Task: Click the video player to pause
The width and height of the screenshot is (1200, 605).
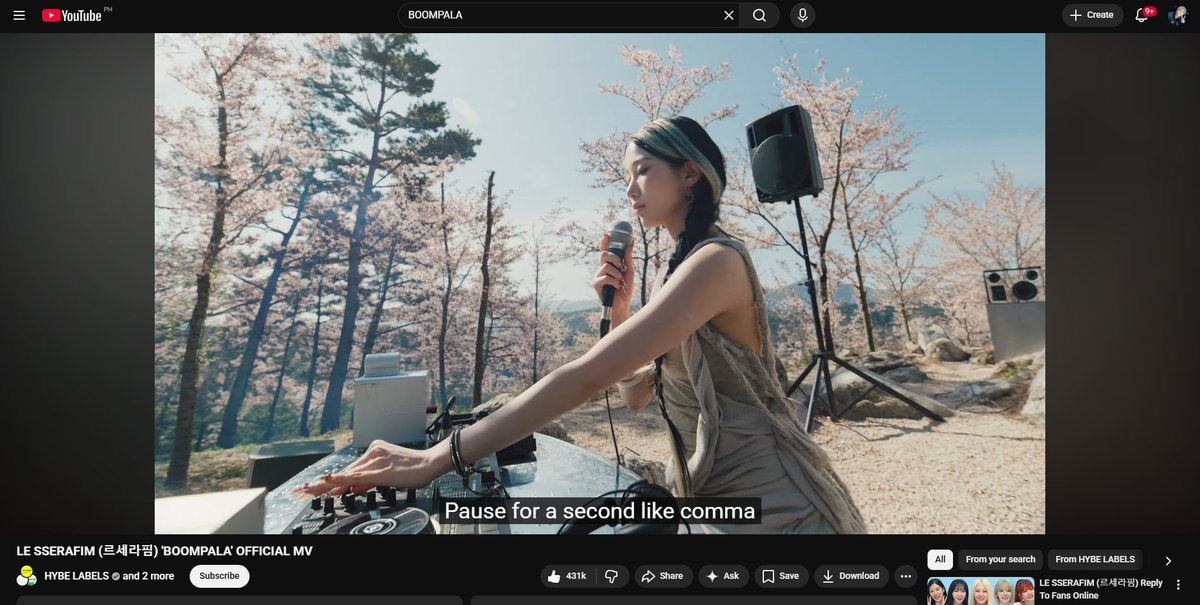Action: tap(600, 283)
